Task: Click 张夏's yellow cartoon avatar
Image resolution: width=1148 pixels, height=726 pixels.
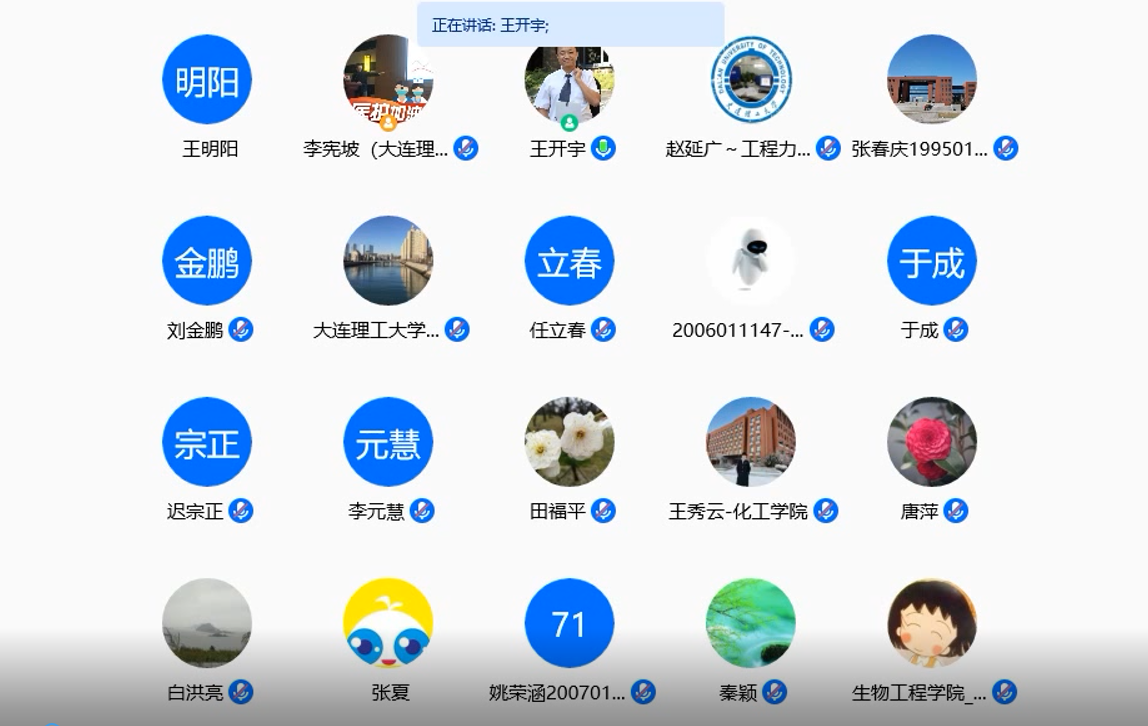Action: tap(388, 623)
